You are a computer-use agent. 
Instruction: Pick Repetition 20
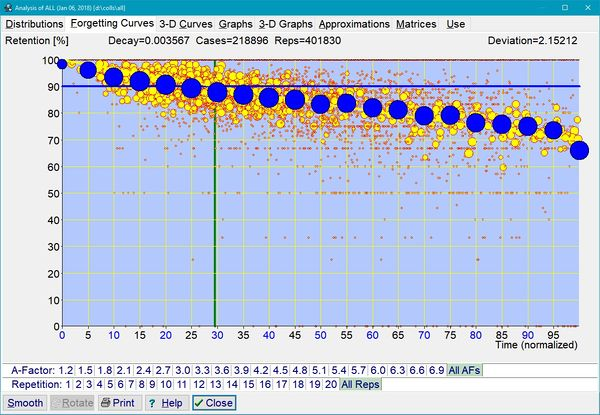(x=331, y=384)
